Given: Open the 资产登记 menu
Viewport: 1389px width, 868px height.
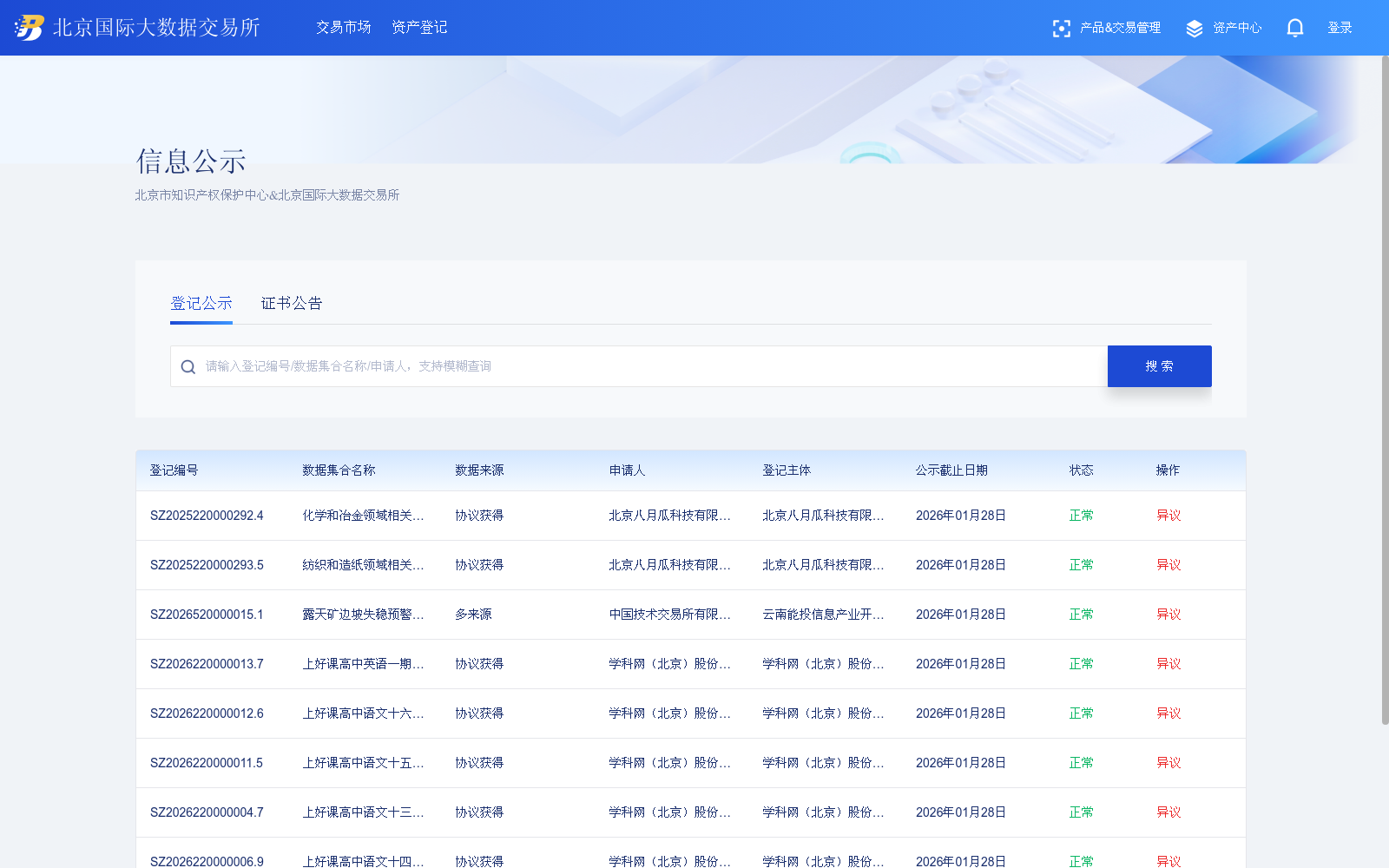Looking at the screenshot, I should [419, 28].
